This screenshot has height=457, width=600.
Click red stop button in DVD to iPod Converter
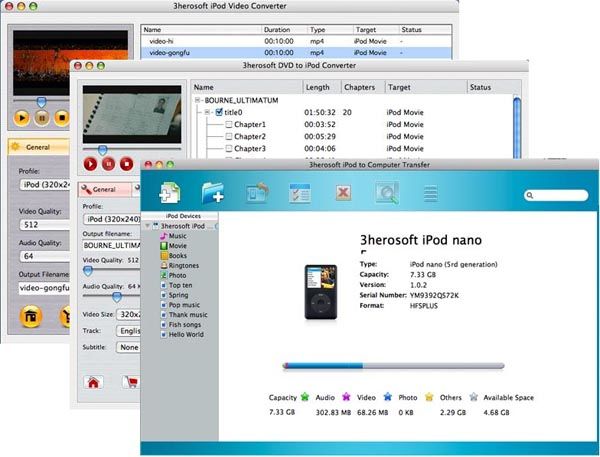click(127, 164)
